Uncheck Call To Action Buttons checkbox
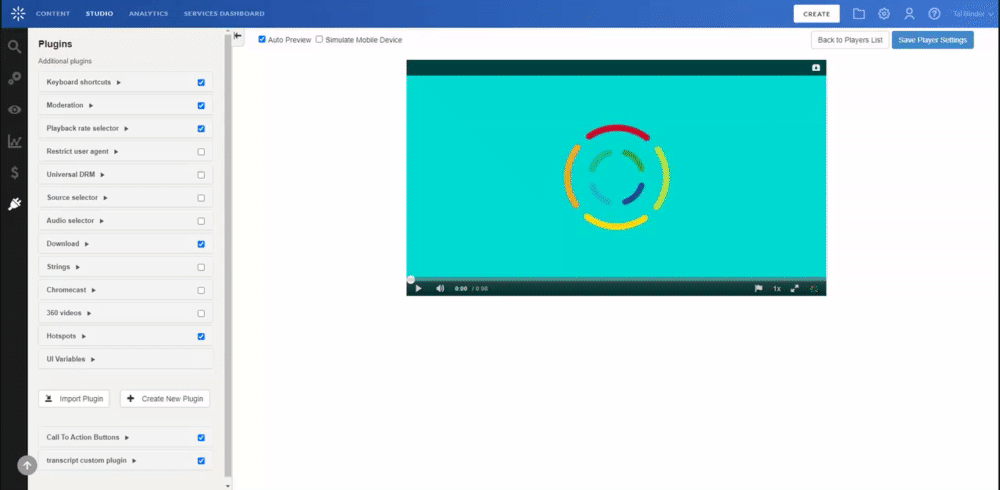 pos(201,438)
